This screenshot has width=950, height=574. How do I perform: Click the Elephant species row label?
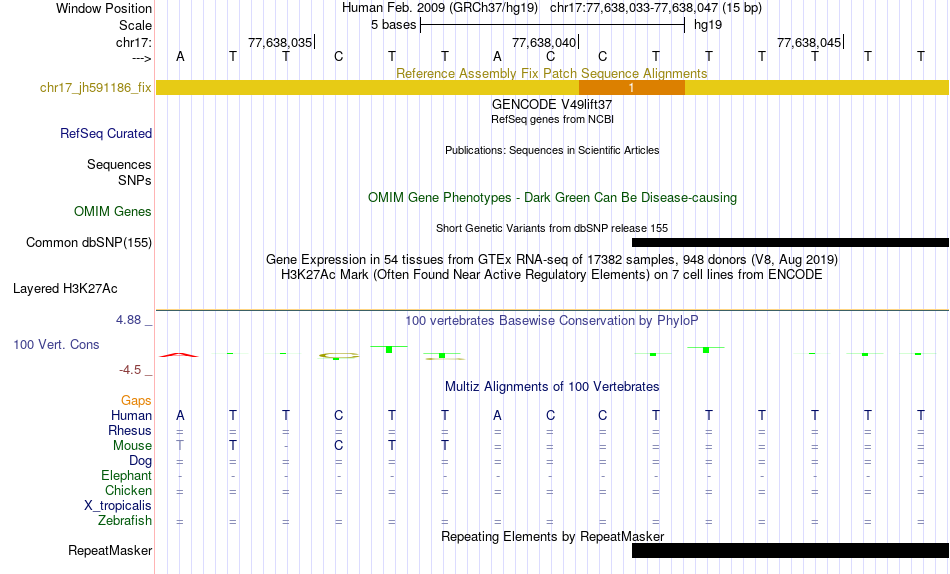126,475
